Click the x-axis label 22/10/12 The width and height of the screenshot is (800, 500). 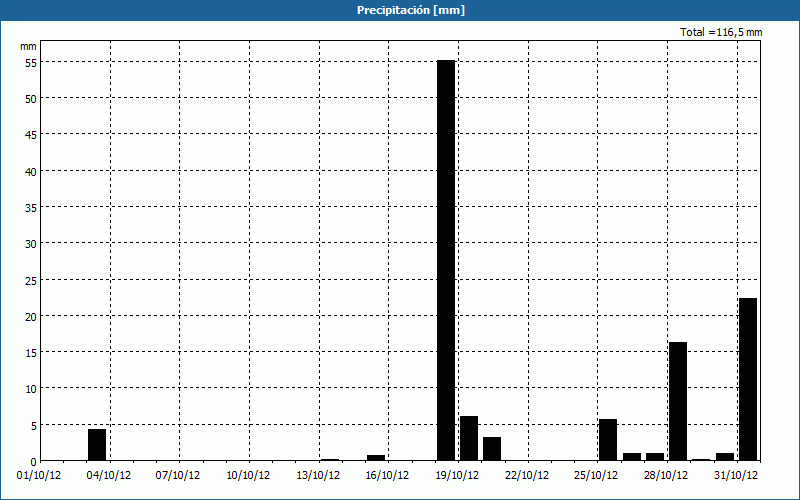click(x=527, y=476)
